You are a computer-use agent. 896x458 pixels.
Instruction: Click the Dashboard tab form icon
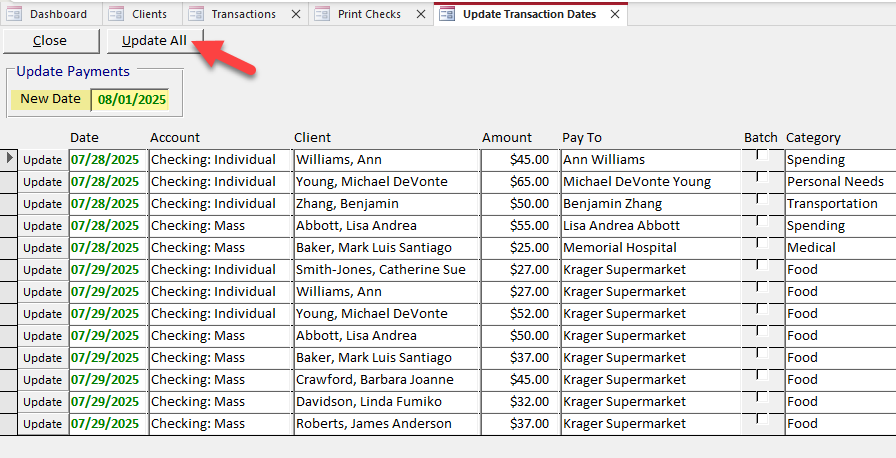coord(14,14)
